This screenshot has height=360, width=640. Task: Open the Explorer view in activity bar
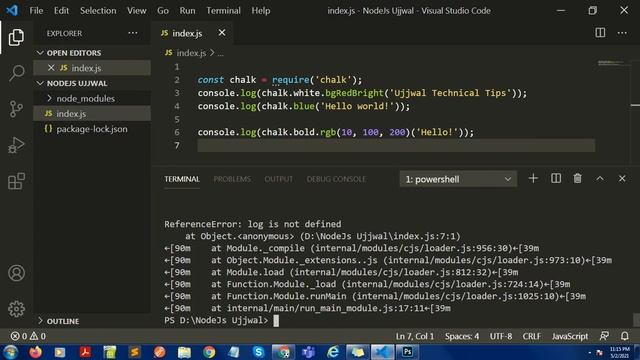click(16, 37)
